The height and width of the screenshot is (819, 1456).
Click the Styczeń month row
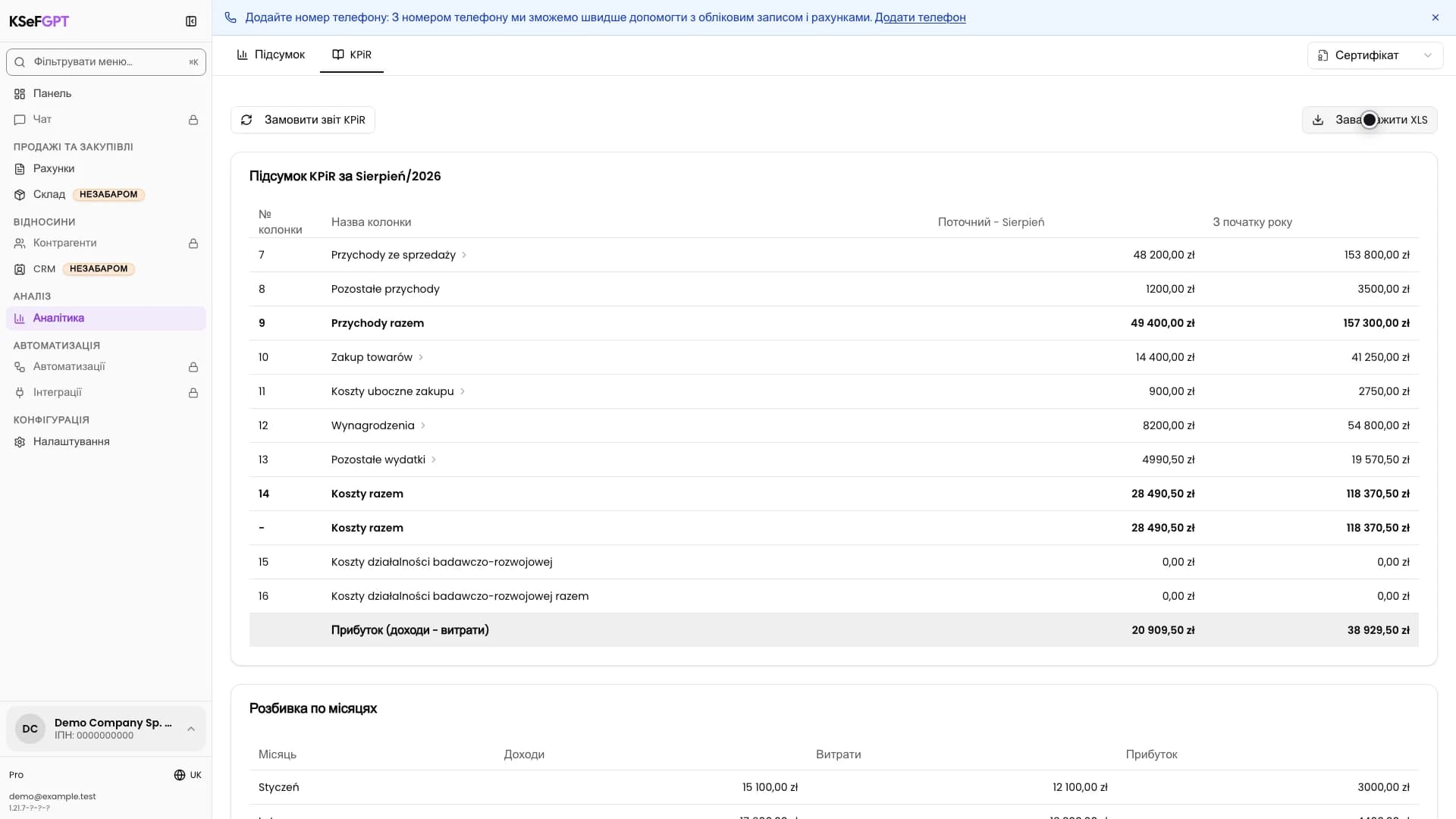pos(834,787)
